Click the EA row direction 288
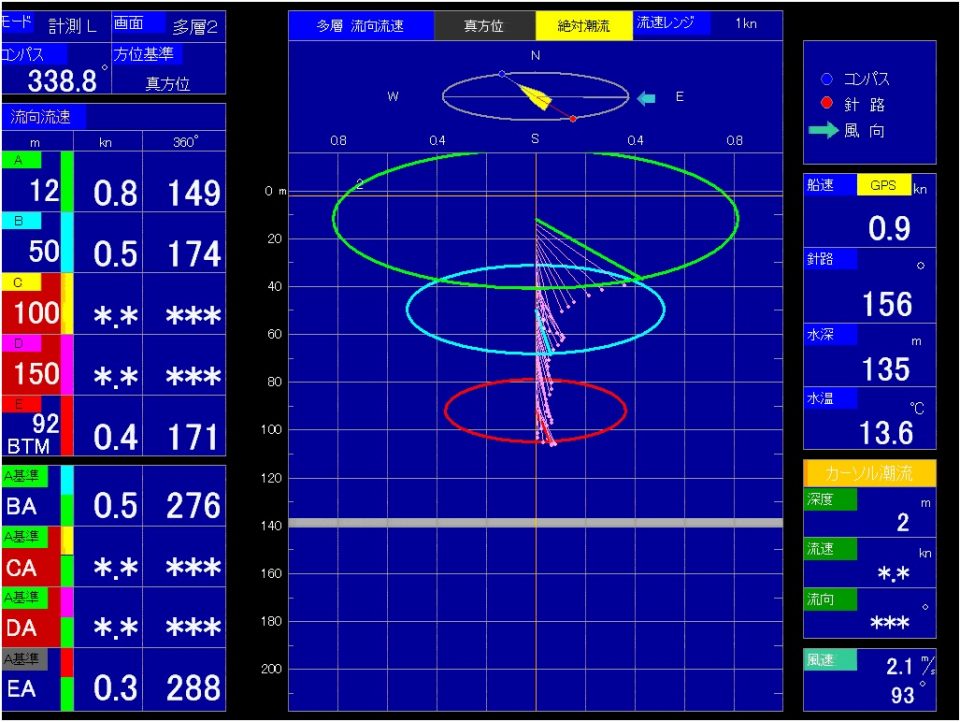The width and height of the screenshot is (960, 722). 193,688
